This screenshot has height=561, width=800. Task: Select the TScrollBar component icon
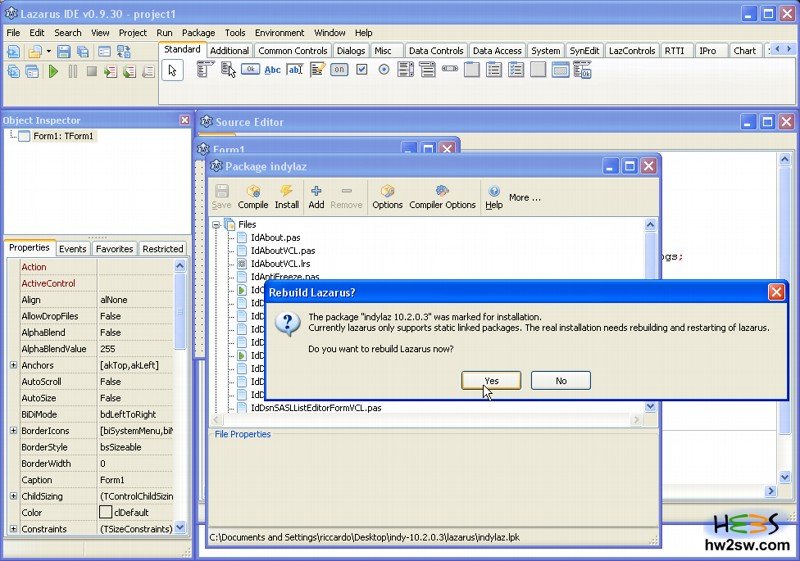pos(449,68)
